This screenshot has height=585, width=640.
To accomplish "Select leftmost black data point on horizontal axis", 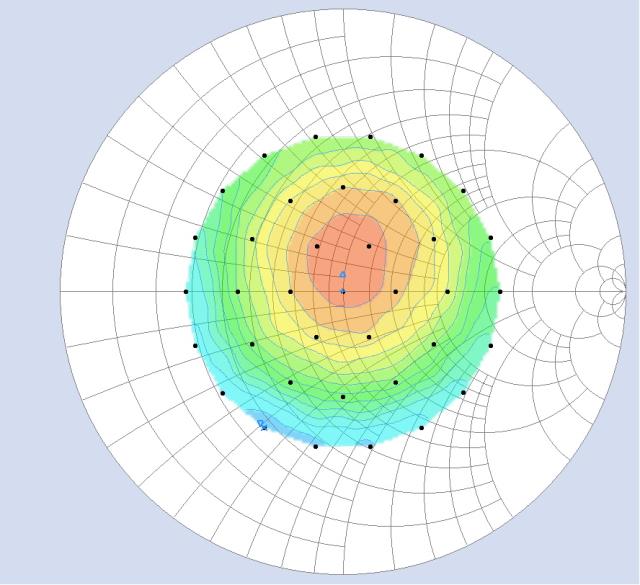I will click(186, 291).
